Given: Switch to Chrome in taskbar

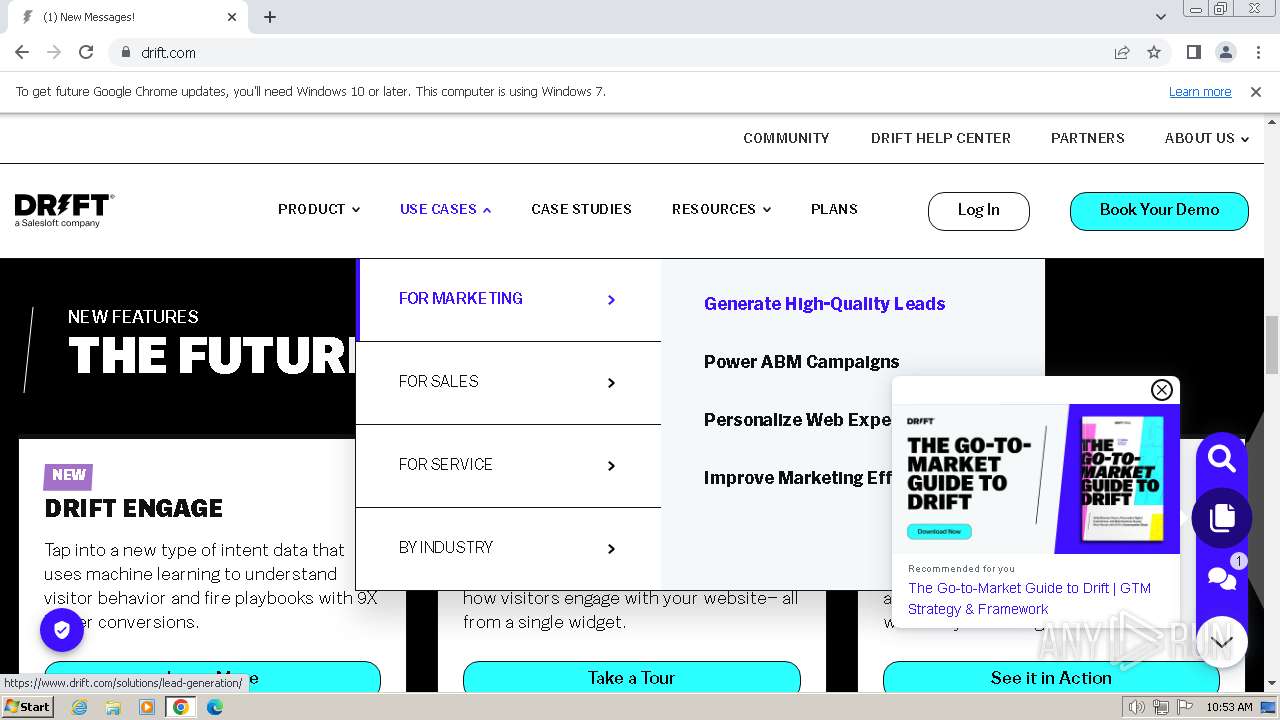Looking at the screenshot, I should point(181,707).
